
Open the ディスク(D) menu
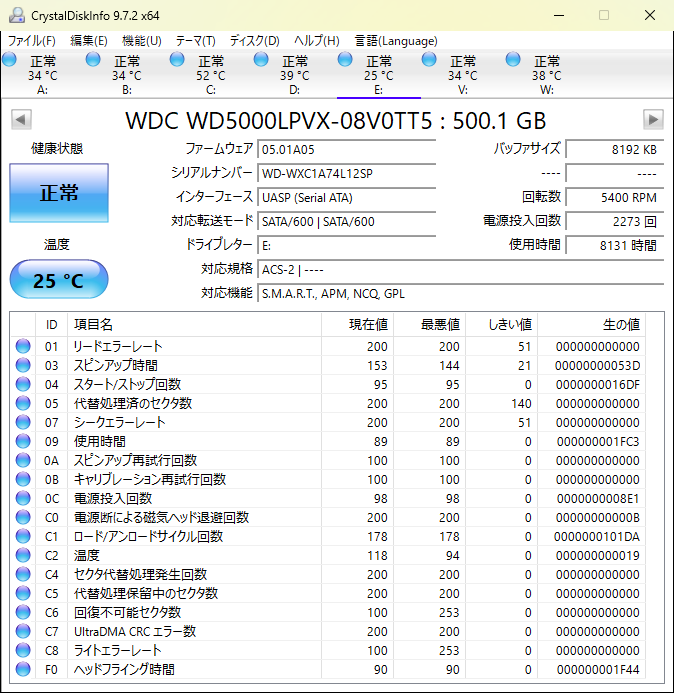254,41
